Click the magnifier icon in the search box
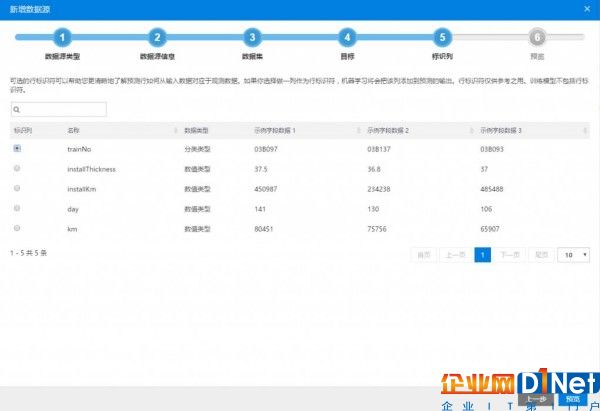The width and height of the screenshot is (600, 411). [16, 110]
